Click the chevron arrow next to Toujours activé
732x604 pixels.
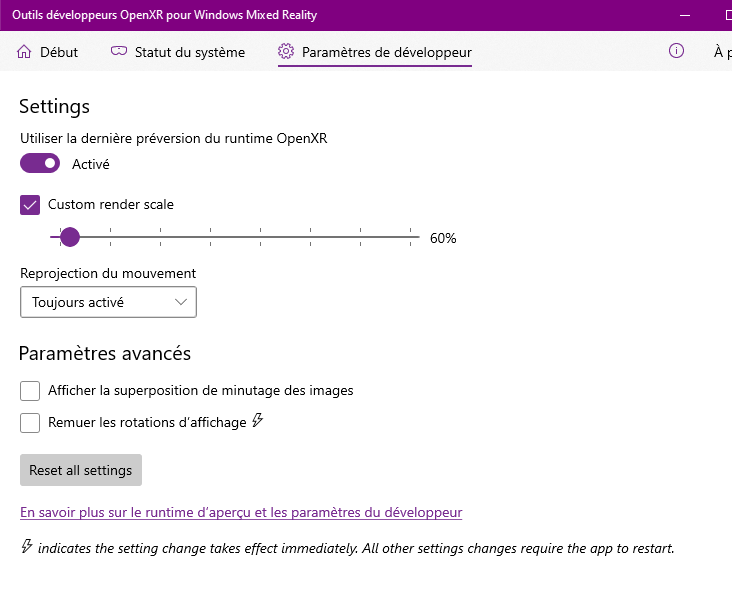[181, 302]
